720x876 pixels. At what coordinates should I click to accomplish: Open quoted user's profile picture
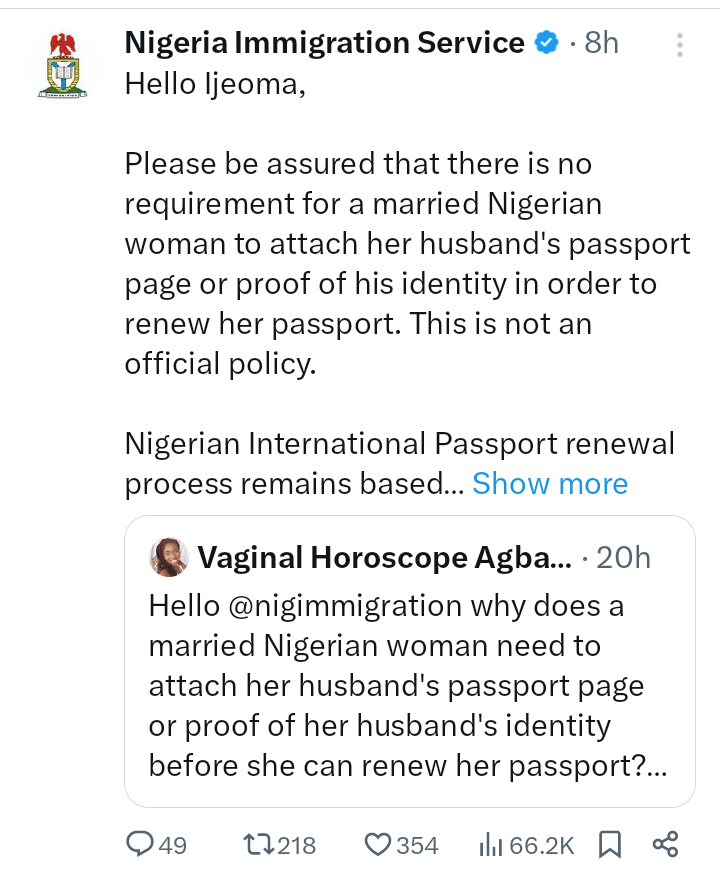click(169, 557)
